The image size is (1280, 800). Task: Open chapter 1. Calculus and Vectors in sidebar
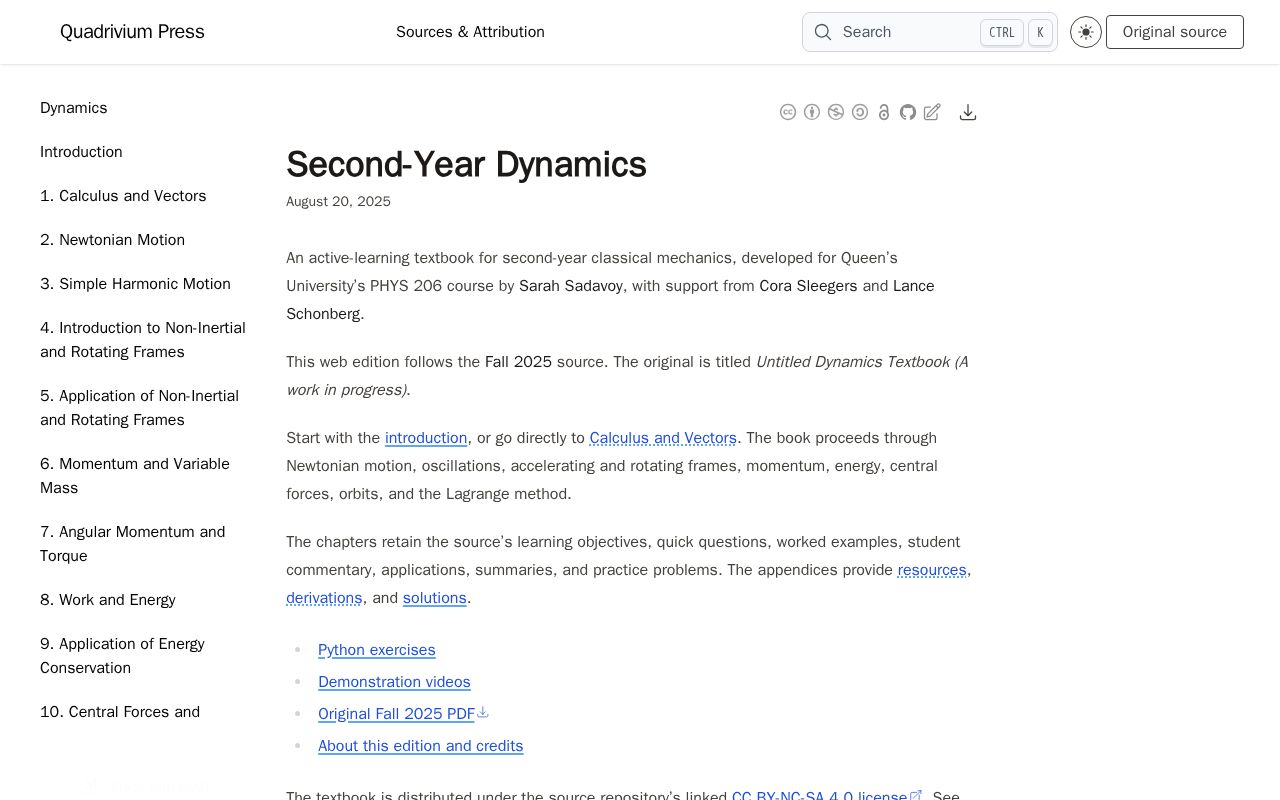[x=123, y=196]
